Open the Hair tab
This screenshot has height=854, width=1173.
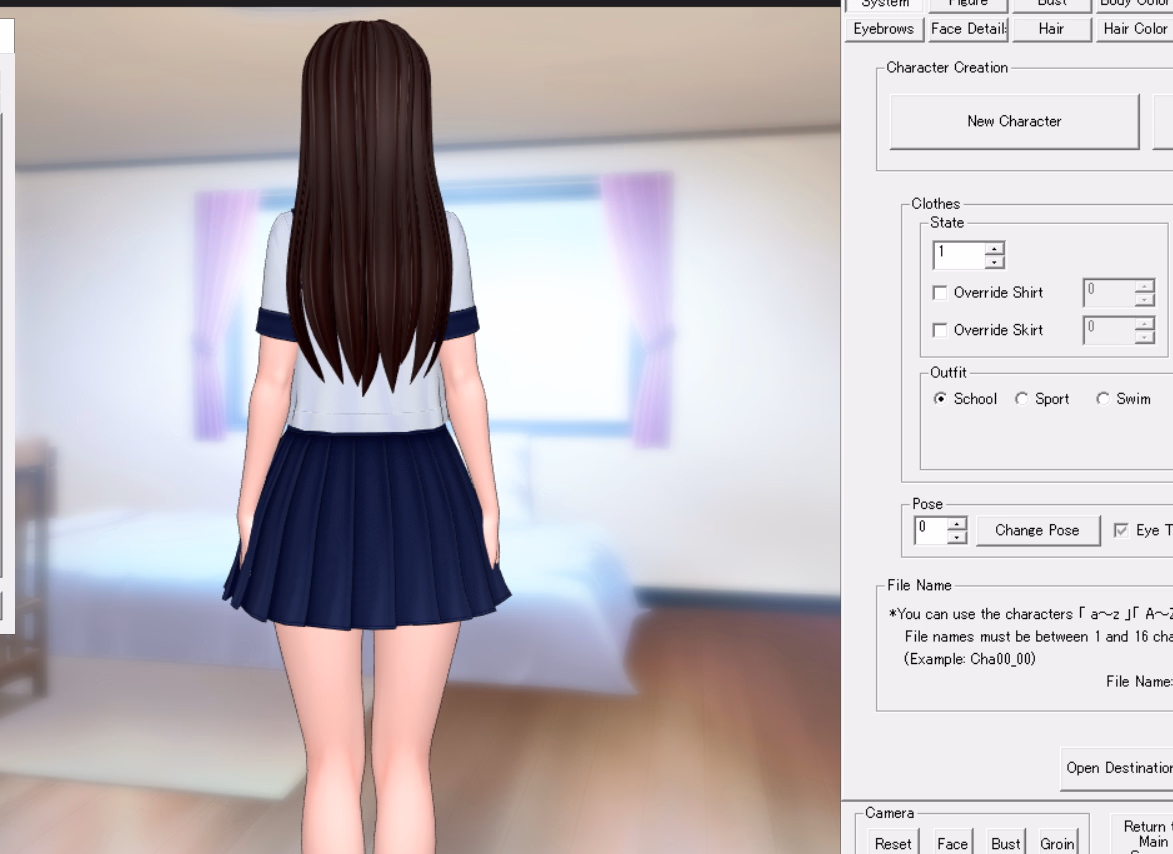[1050, 29]
